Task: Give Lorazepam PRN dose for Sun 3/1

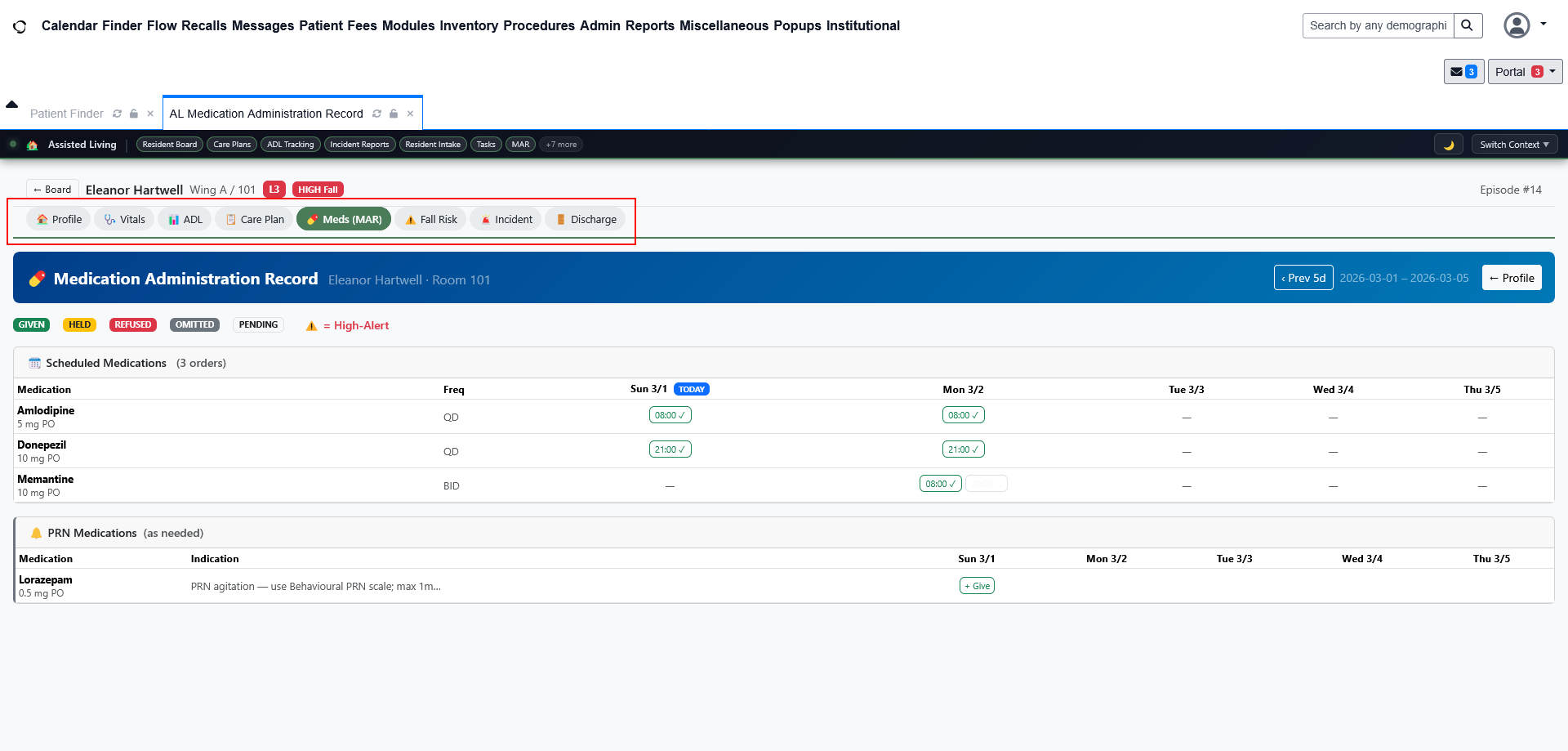Action: [x=977, y=586]
